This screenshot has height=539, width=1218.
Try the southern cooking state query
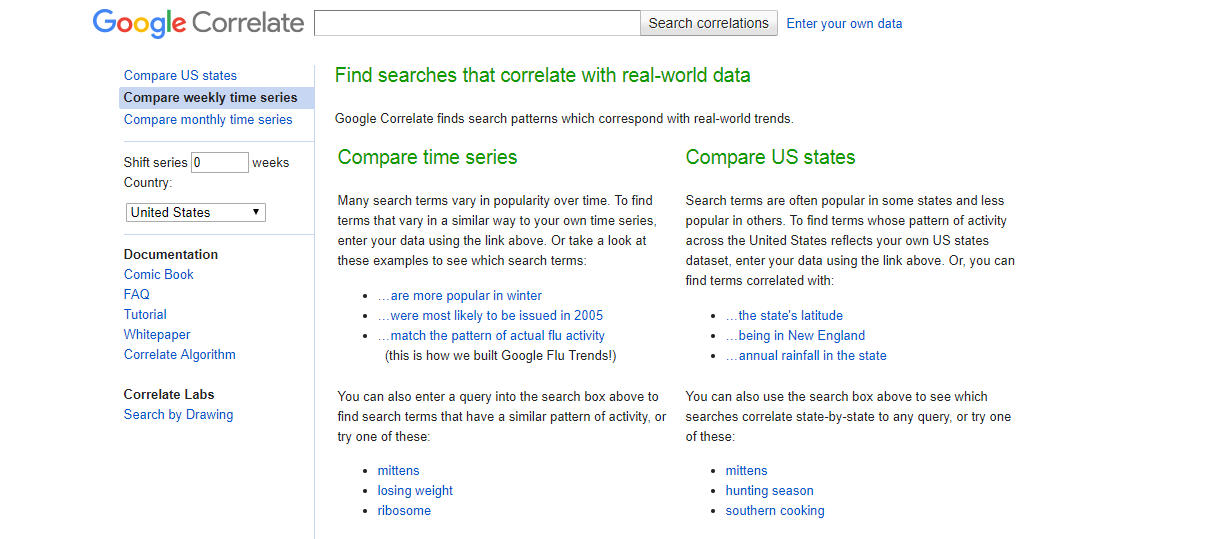point(775,511)
